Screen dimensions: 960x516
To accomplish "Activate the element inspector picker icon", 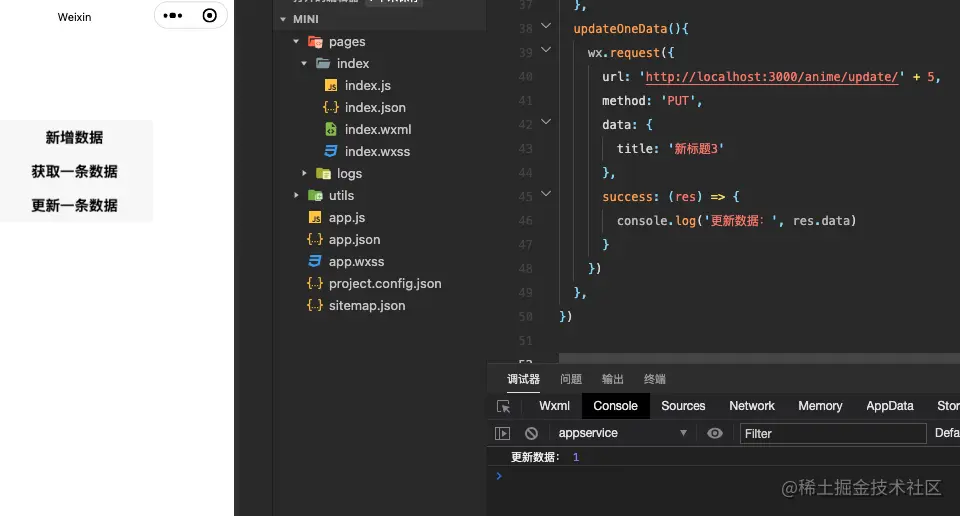I will click(503, 406).
